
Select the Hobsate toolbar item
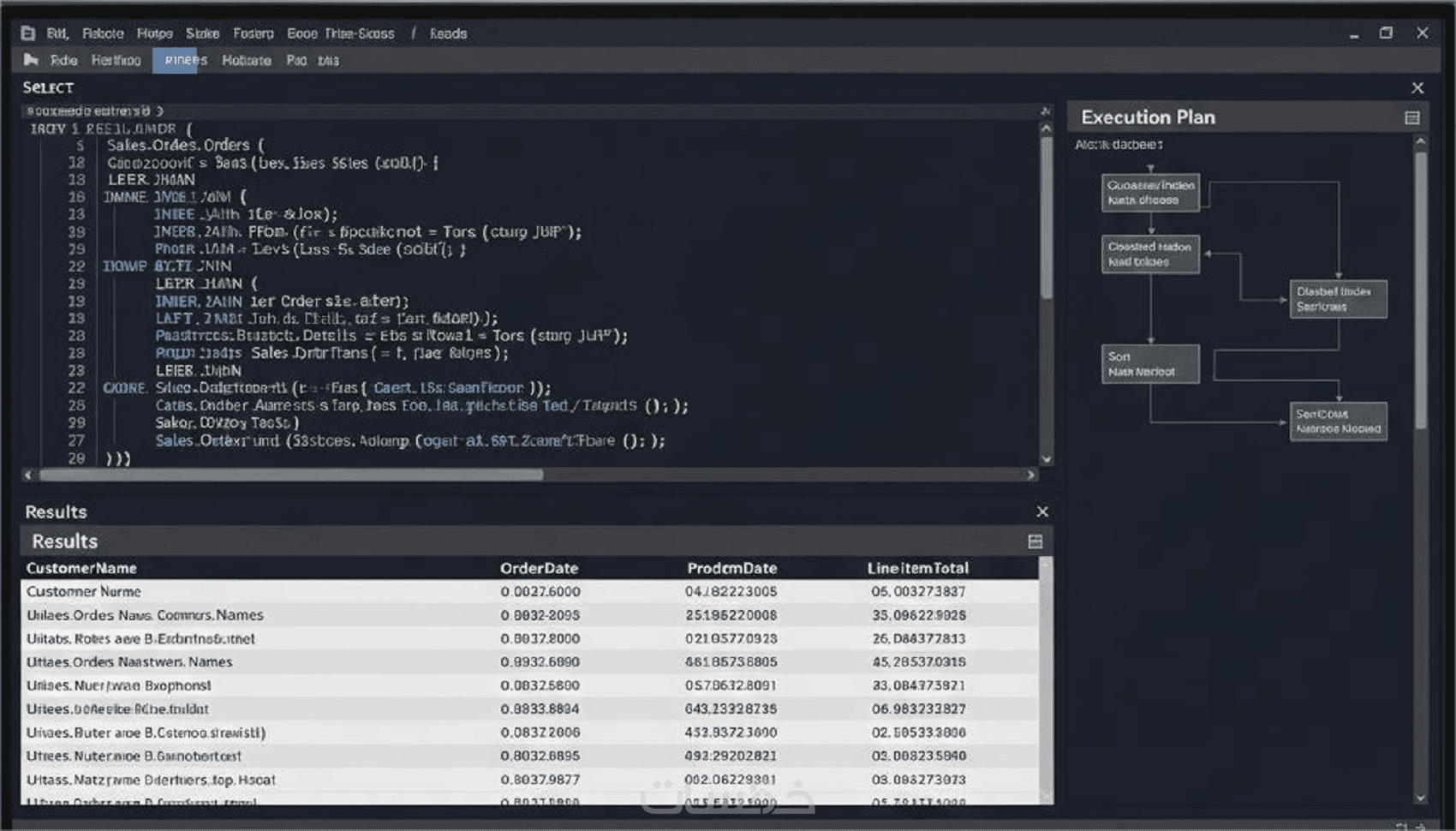pos(247,60)
